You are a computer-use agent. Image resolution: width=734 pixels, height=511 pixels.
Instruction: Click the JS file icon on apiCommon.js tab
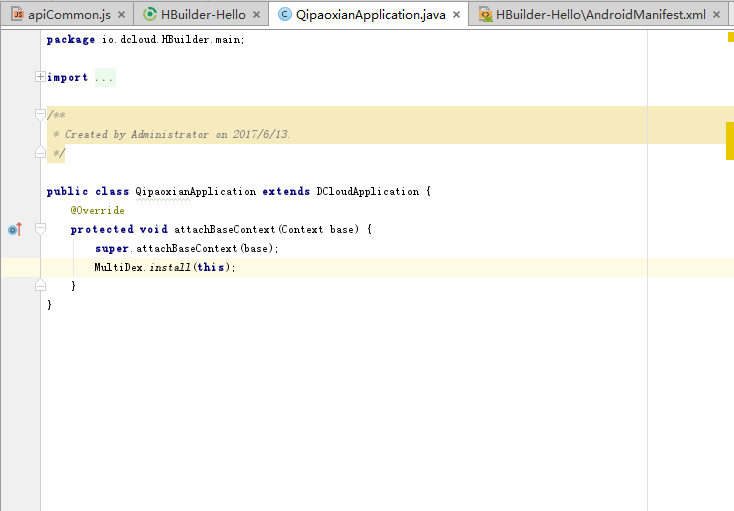pyautogui.click(x=17, y=15)
